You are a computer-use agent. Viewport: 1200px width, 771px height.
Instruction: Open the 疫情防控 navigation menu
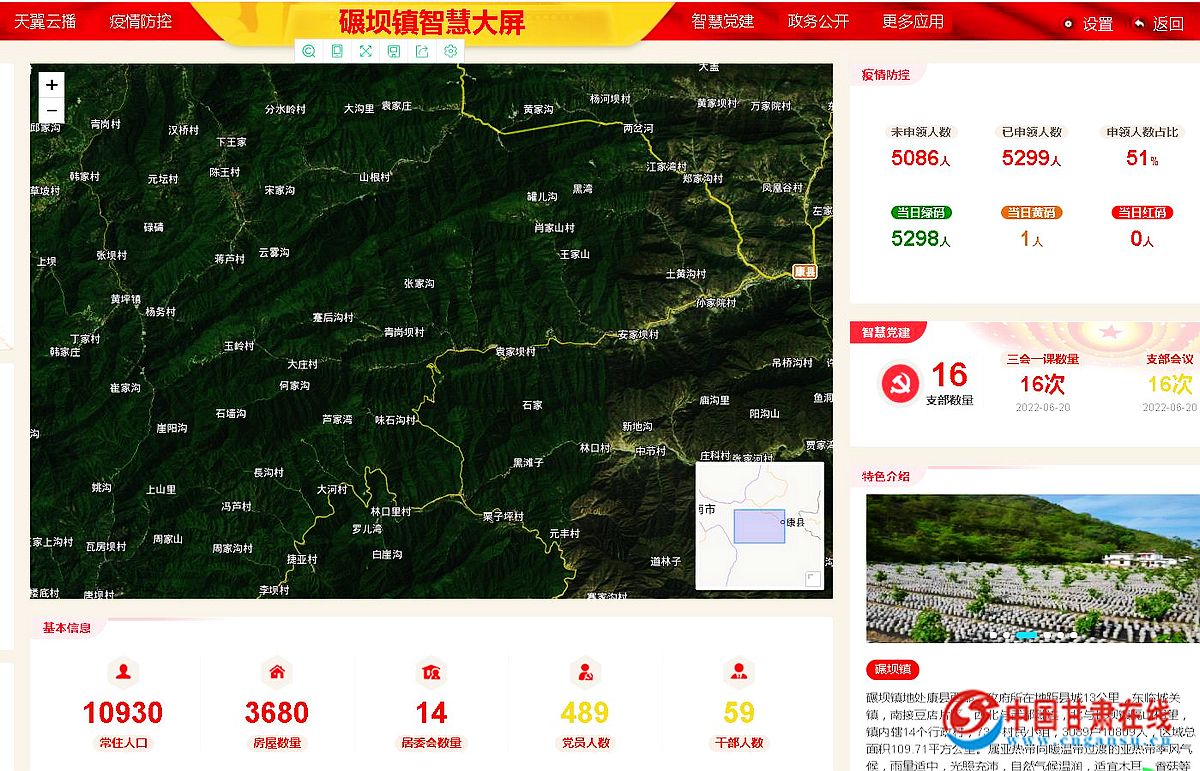tap(140, 21)
